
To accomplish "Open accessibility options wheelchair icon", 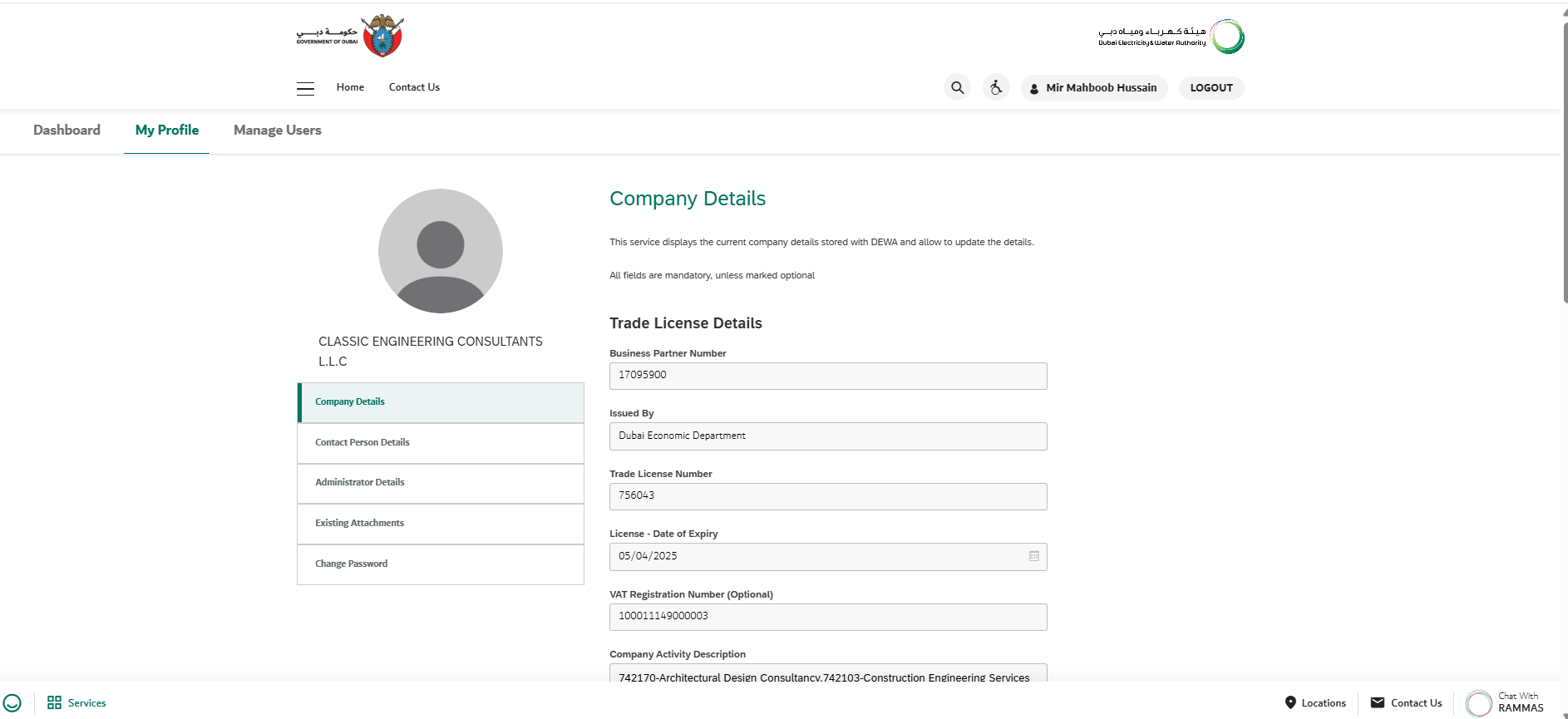I will (x=995, y=87).
